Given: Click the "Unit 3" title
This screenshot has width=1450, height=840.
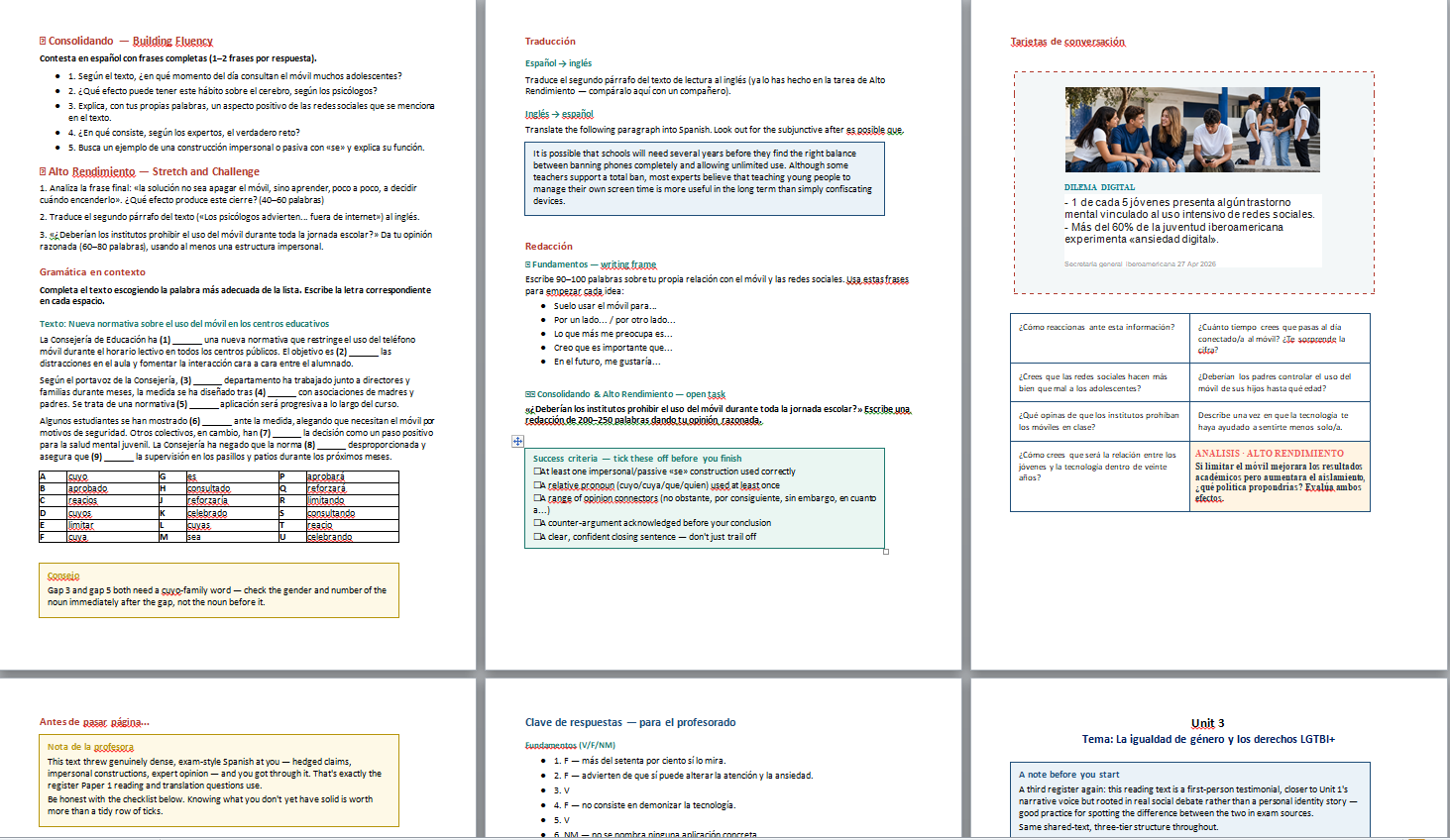Looking at the screenshot, I should point(1207,723).
